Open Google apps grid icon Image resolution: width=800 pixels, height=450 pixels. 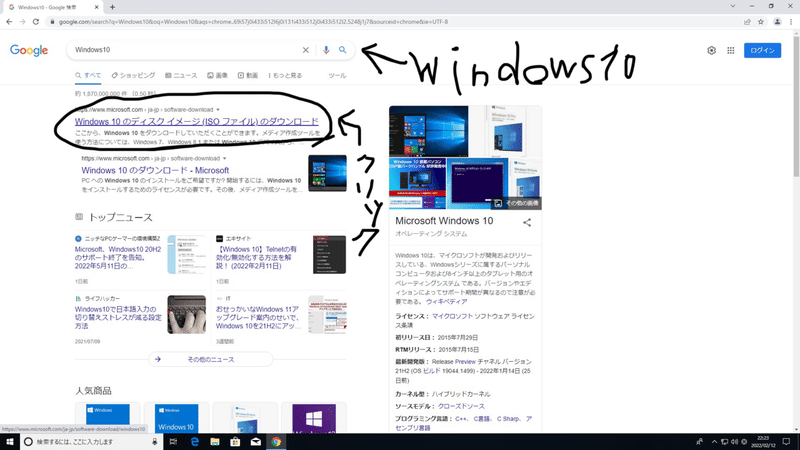(731, 51)
